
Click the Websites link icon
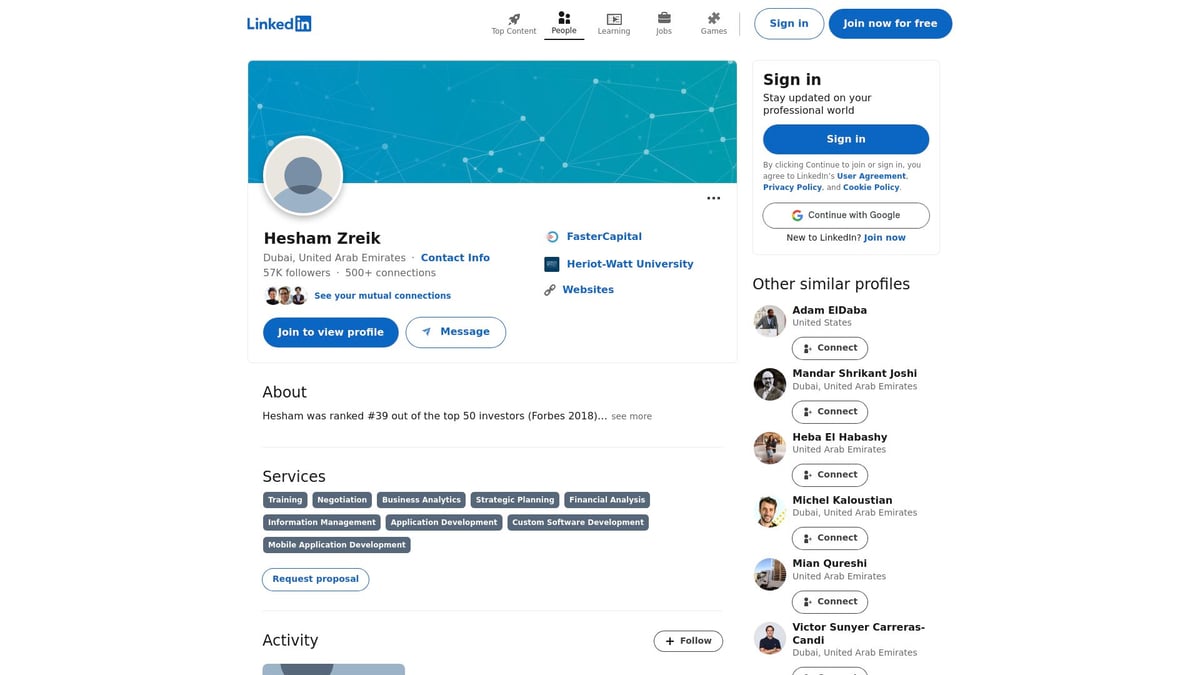[550, 289]
